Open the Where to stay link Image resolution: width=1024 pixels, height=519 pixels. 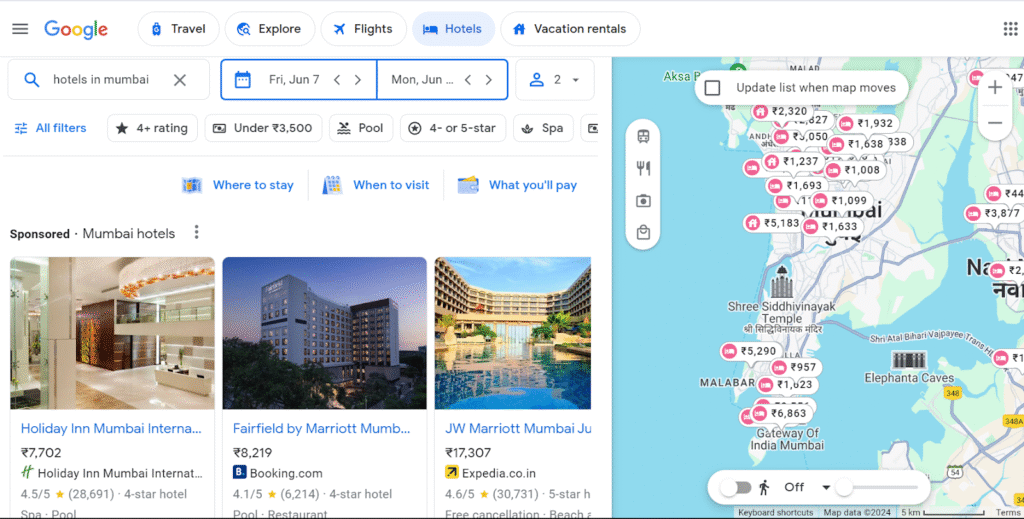(x=238, y=185)
